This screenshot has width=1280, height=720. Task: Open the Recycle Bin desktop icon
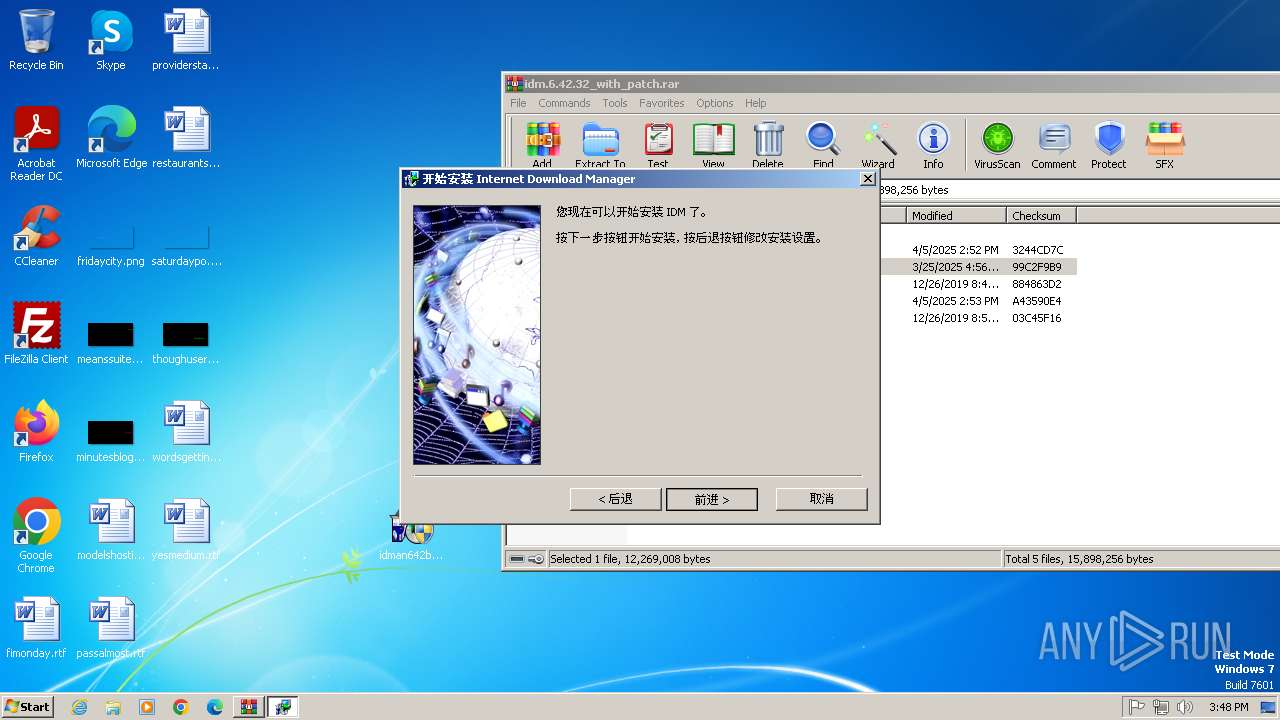(36, 40)
